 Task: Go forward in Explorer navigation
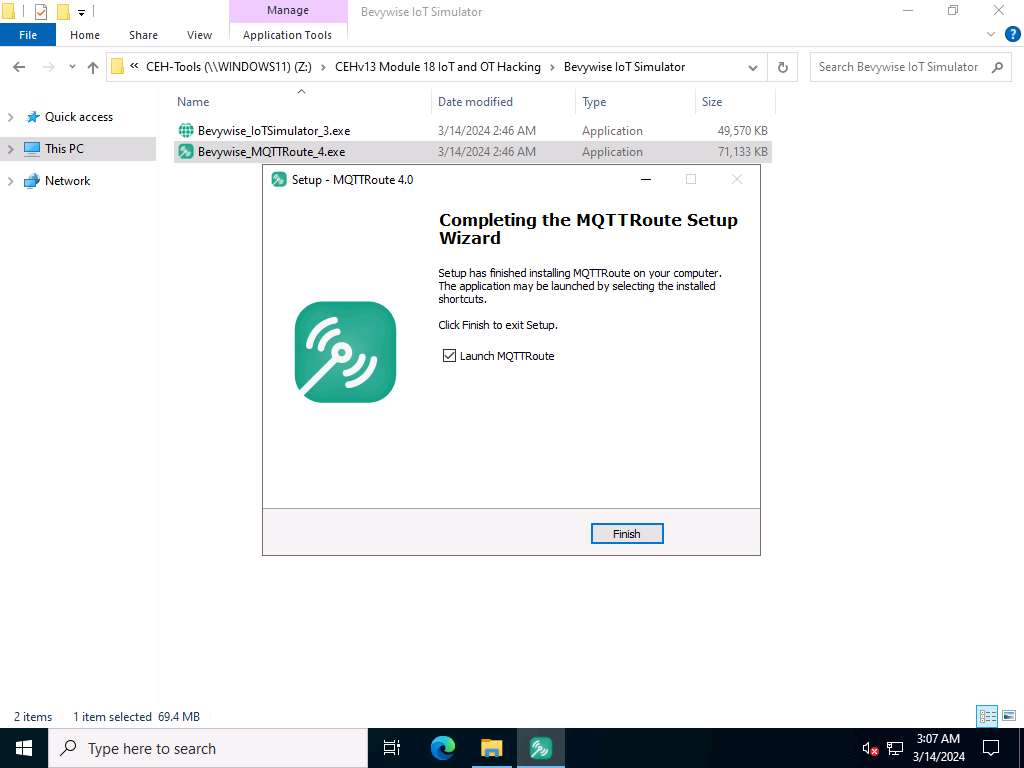48,67
